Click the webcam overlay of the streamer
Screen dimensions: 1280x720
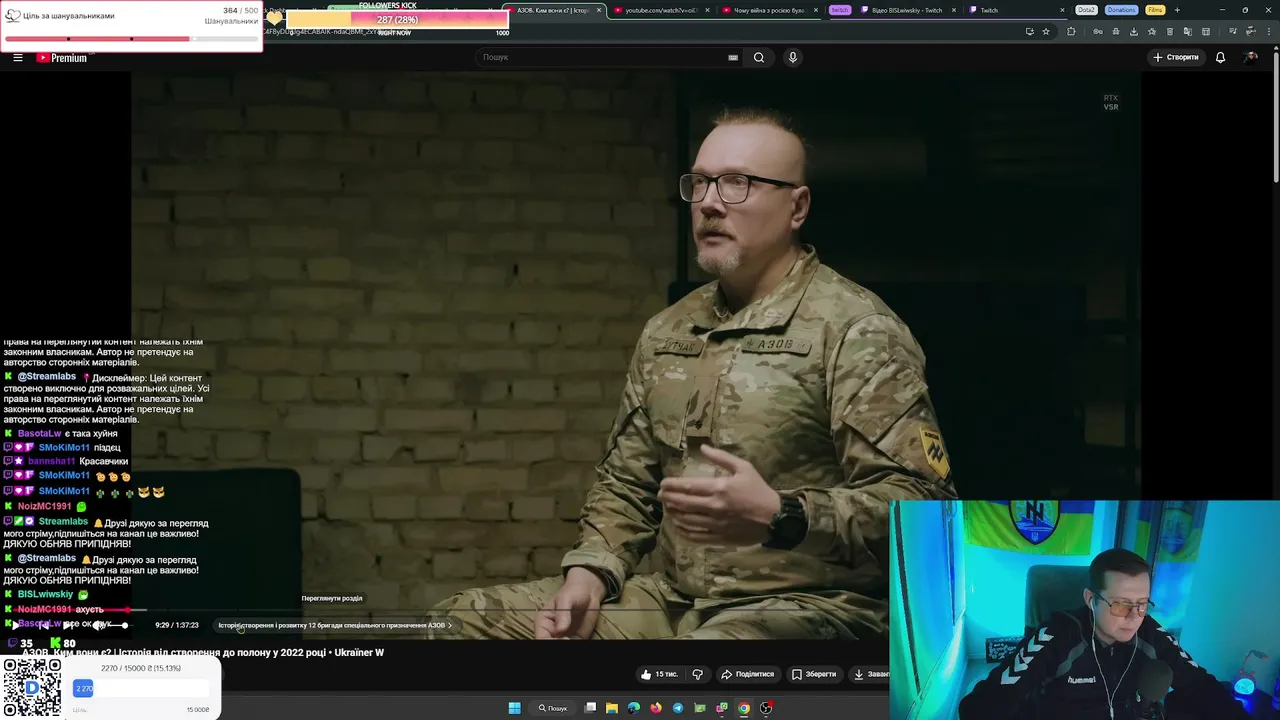[1084, 609]
